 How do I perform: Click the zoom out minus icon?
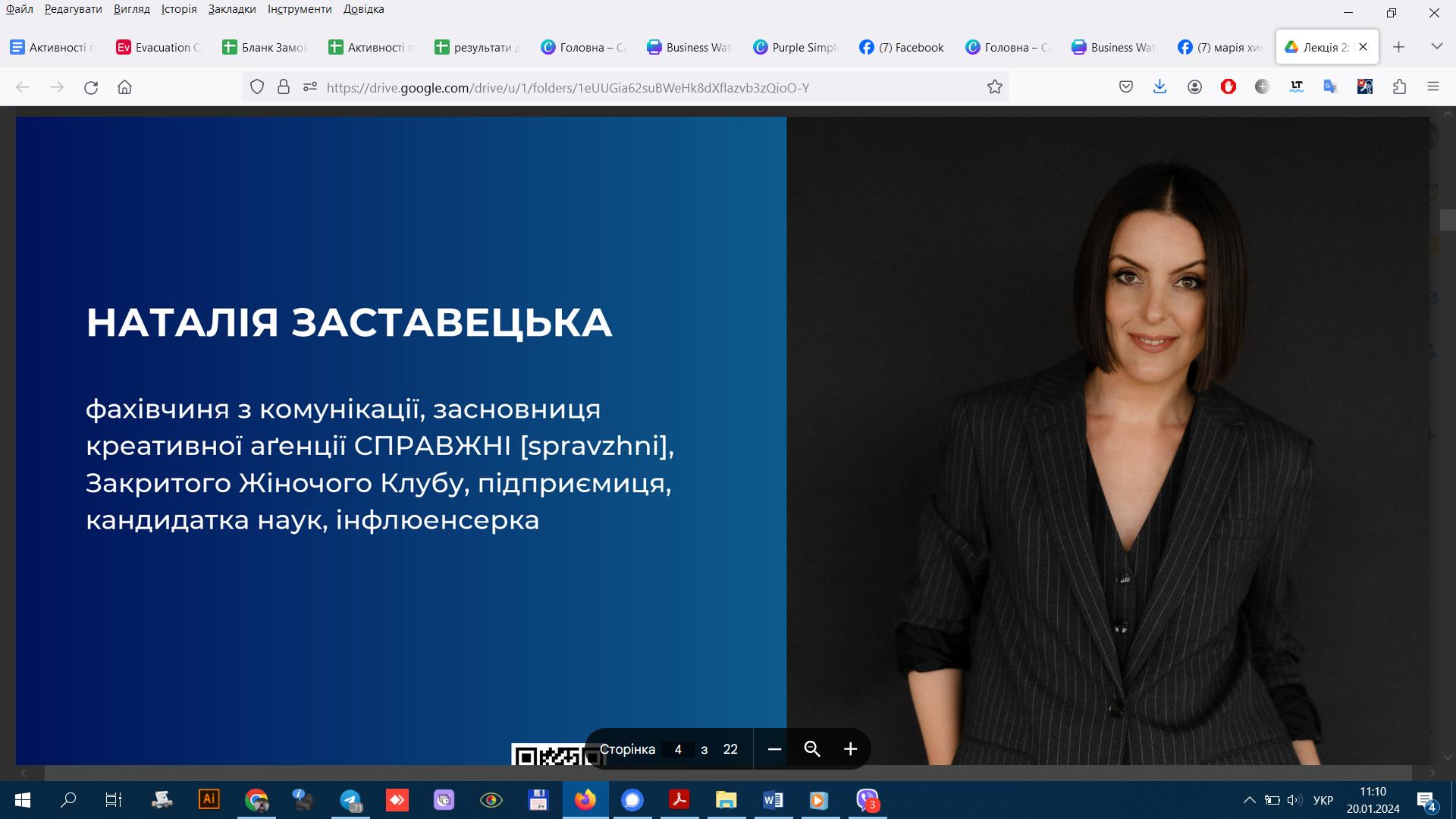click(x=774, y=749)
